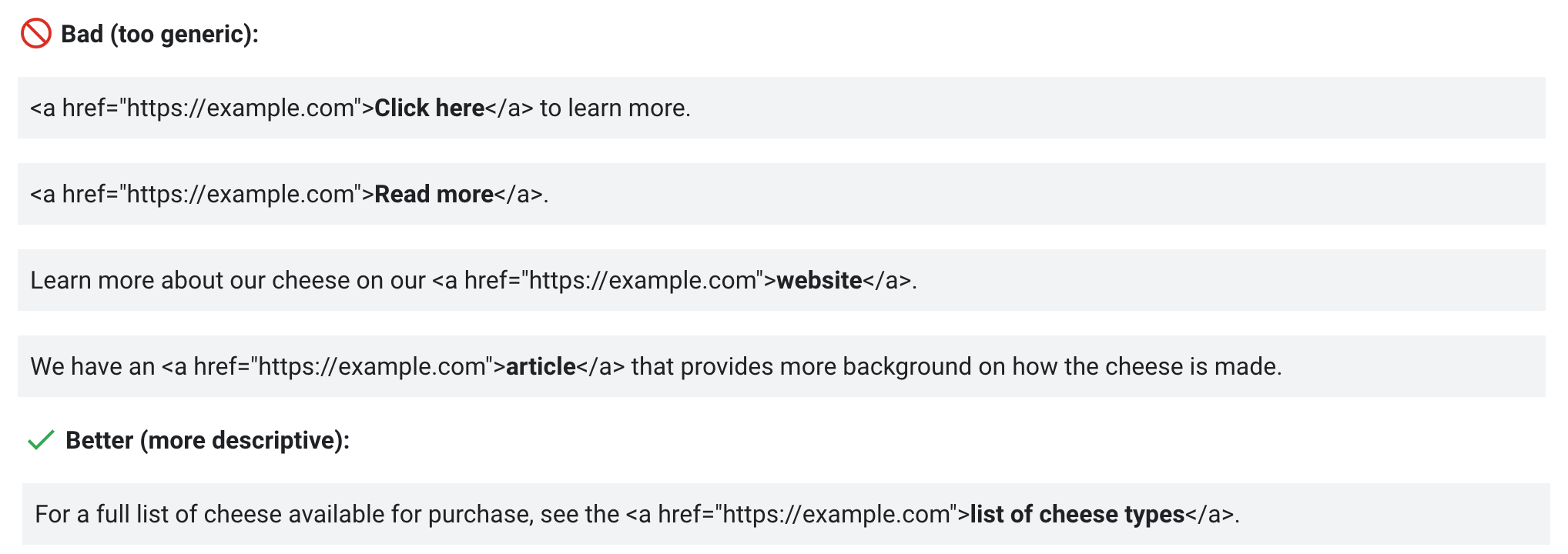Click the bold 'website' anchor text
Image resolution: width=1568 pixels, height=554 pixels.
(819, 280)
